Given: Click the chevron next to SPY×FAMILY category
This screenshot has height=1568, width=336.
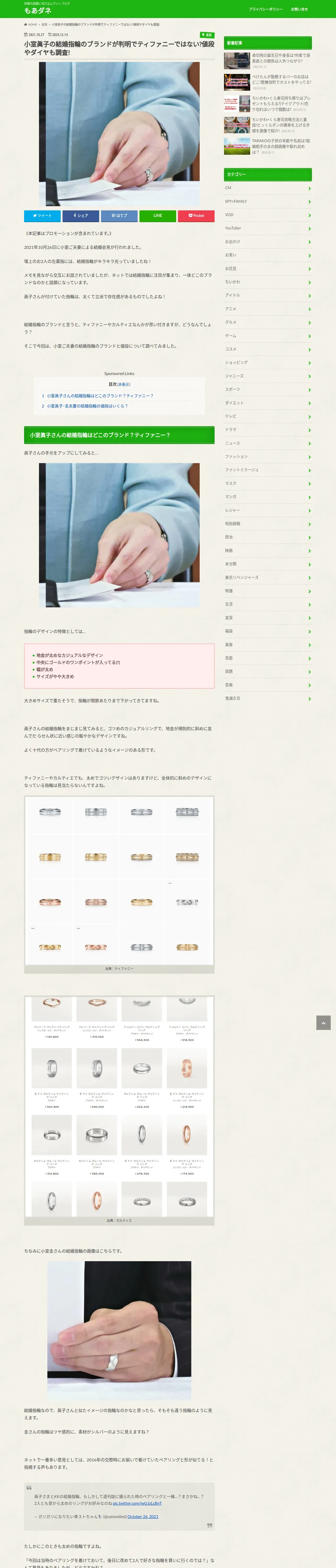Looking at the screenshot, I should pos(310,202).
